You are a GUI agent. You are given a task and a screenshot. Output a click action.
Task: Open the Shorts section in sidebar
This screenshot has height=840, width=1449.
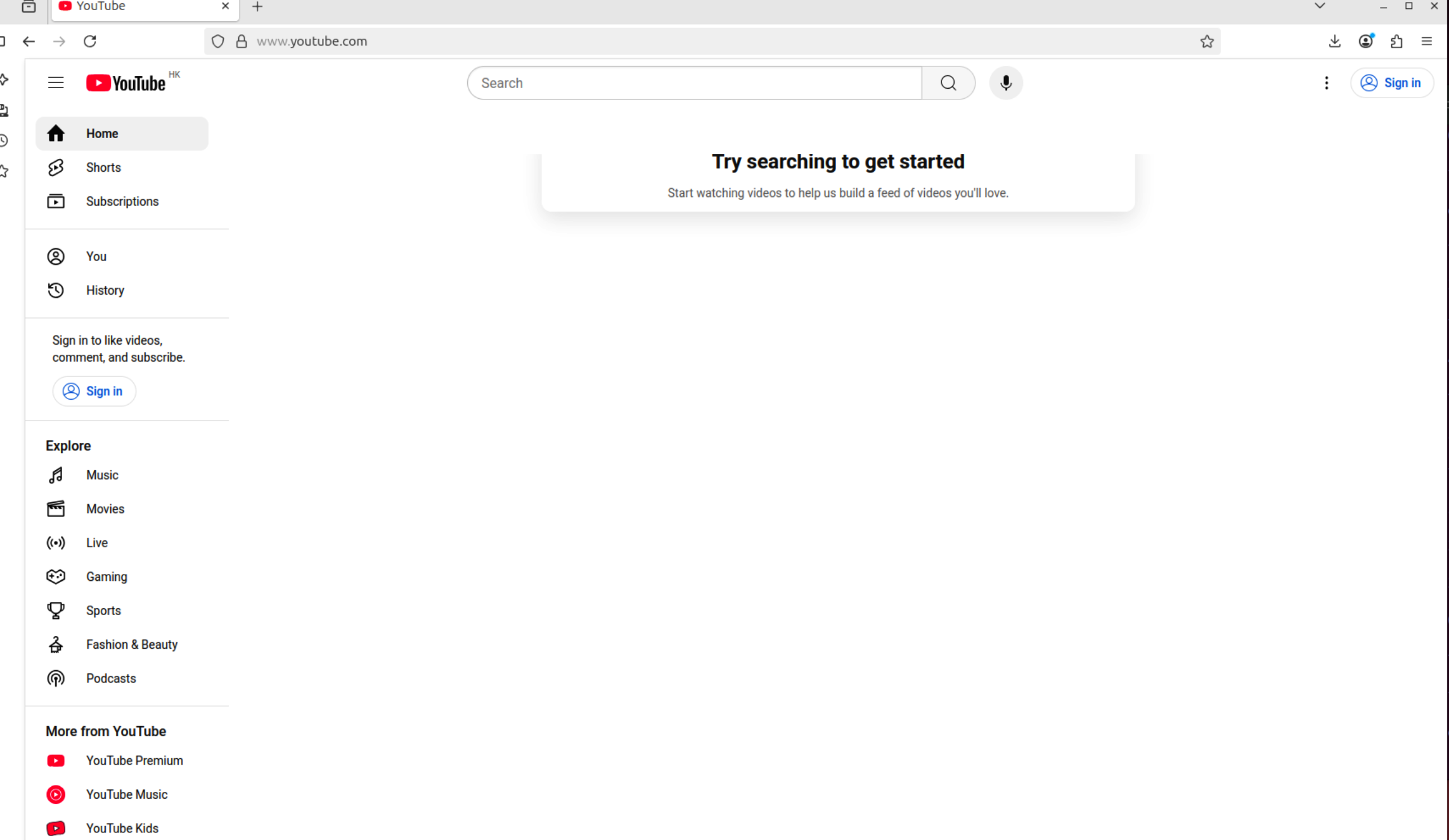tap(103, 167)
